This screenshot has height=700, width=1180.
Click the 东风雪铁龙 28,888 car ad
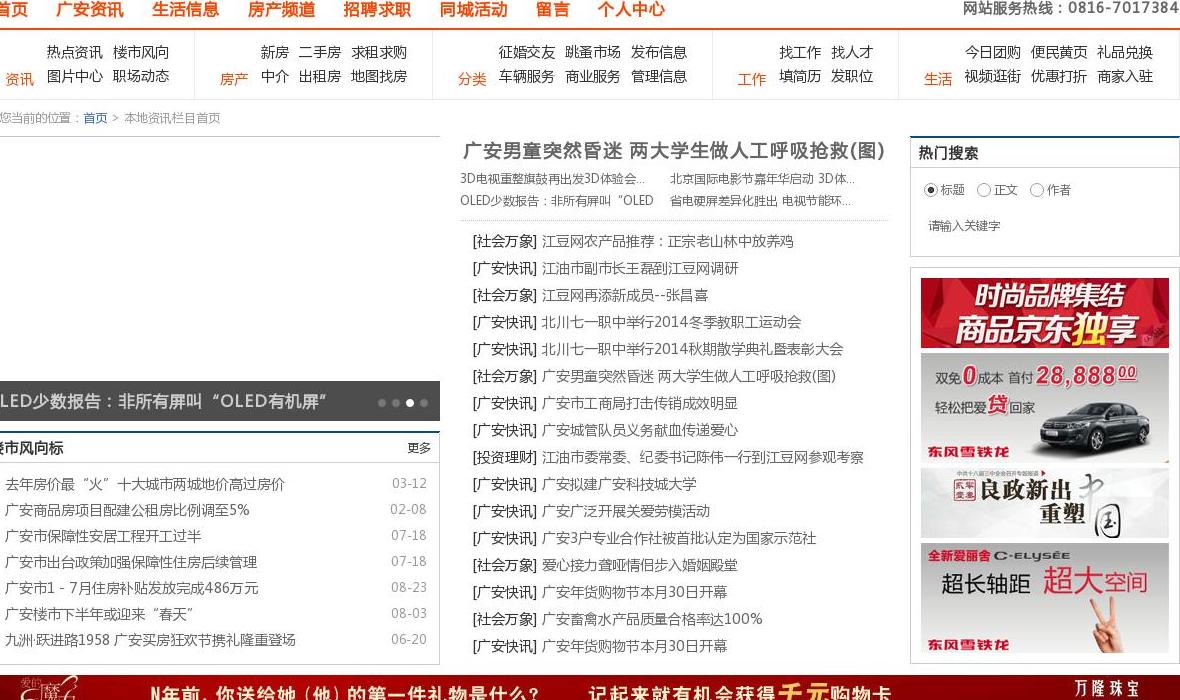coord(1045,407)
